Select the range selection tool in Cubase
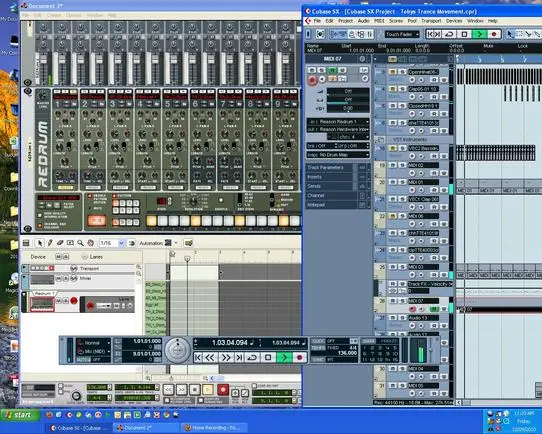 click(519, 34)
